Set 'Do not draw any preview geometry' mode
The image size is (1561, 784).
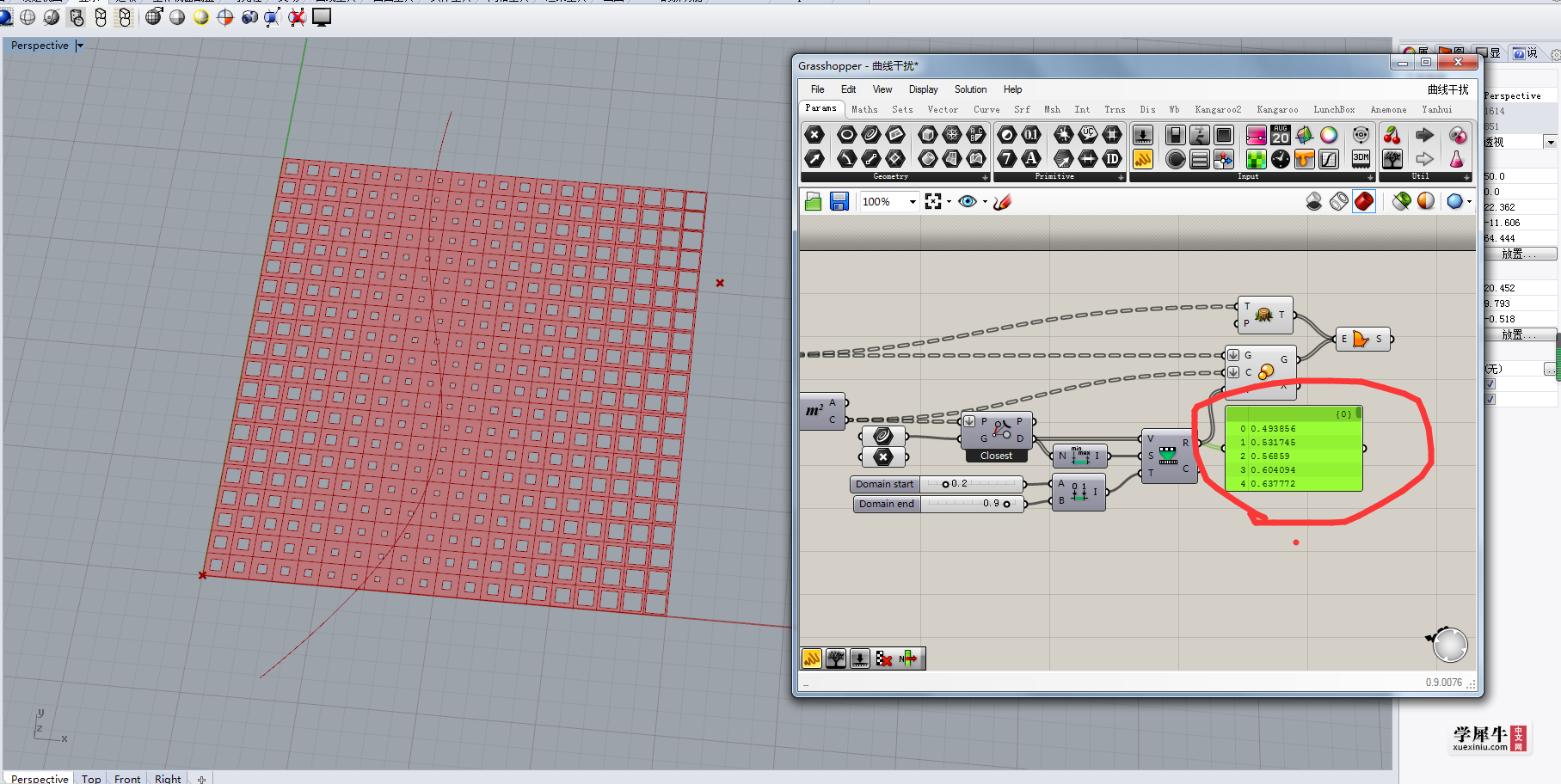click(1314, 201)
